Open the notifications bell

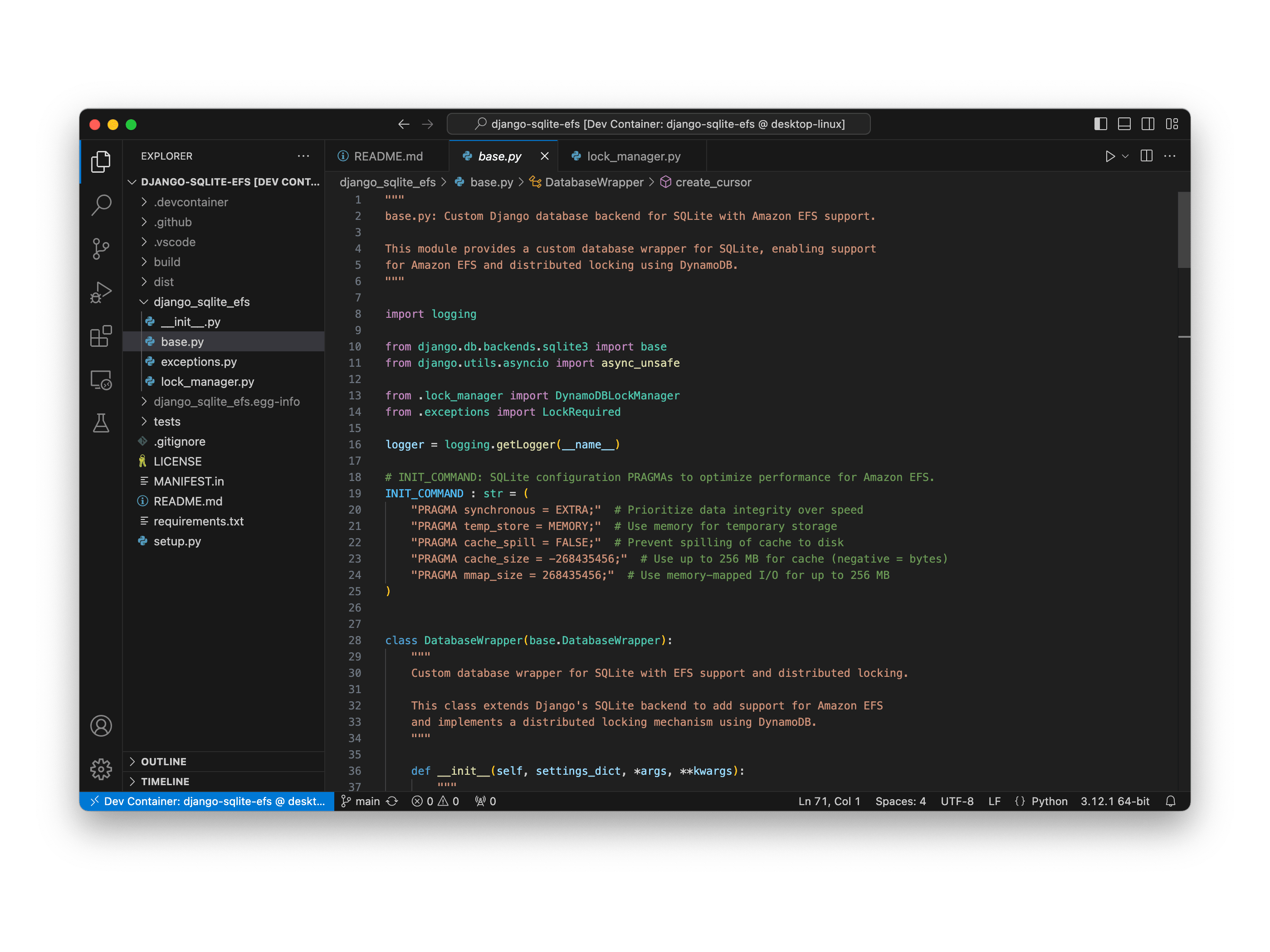[x=1171, y=801]
